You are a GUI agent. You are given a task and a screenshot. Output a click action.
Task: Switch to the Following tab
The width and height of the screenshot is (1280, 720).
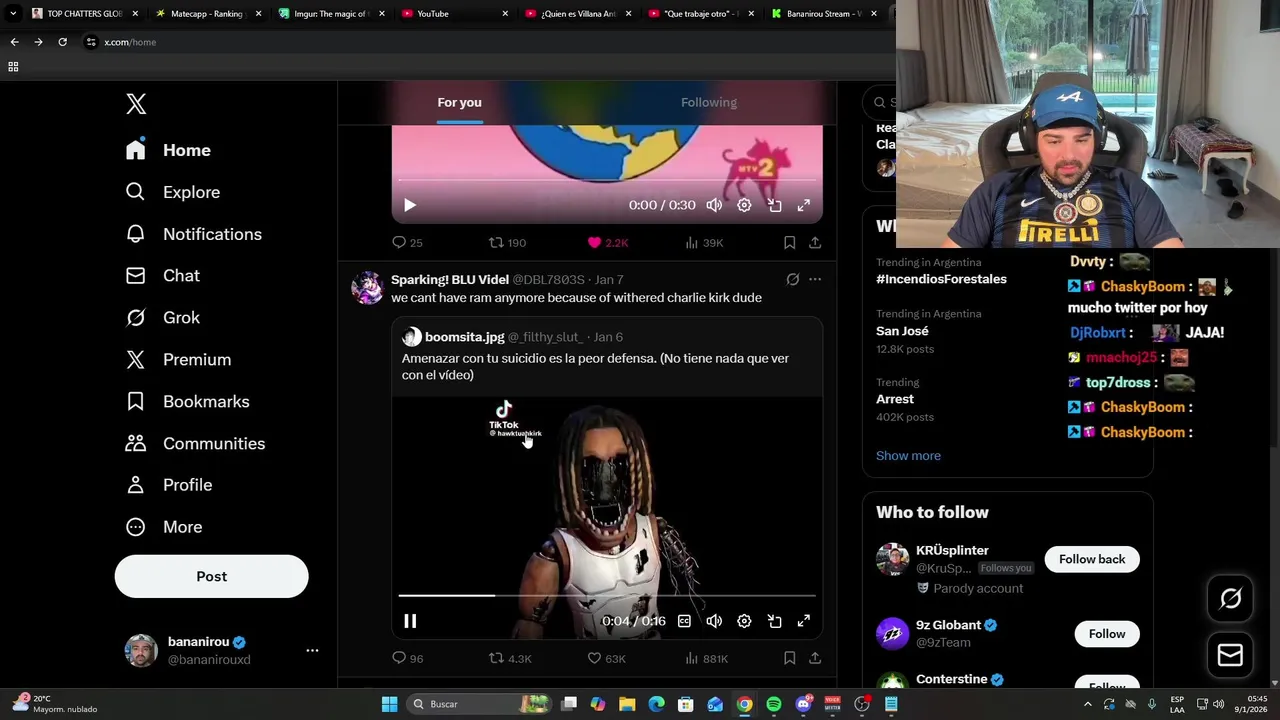coord(709,102)
